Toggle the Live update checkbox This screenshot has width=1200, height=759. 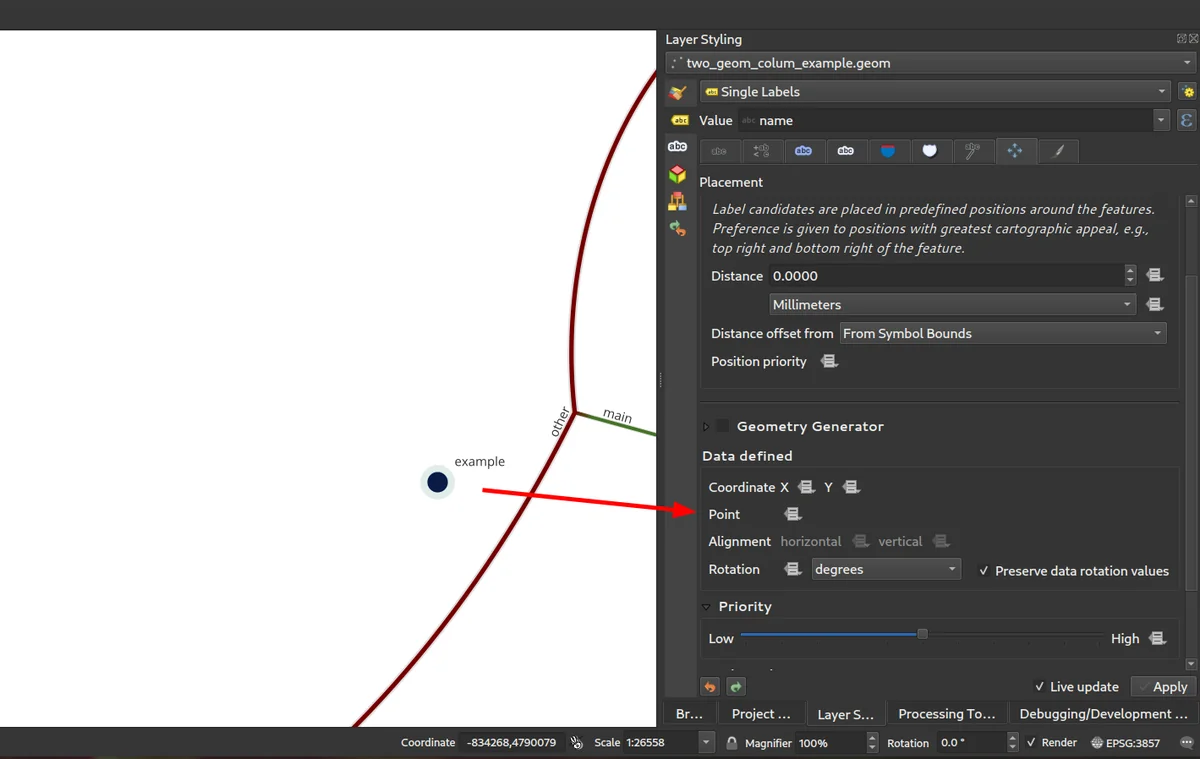coord(1040,687)
